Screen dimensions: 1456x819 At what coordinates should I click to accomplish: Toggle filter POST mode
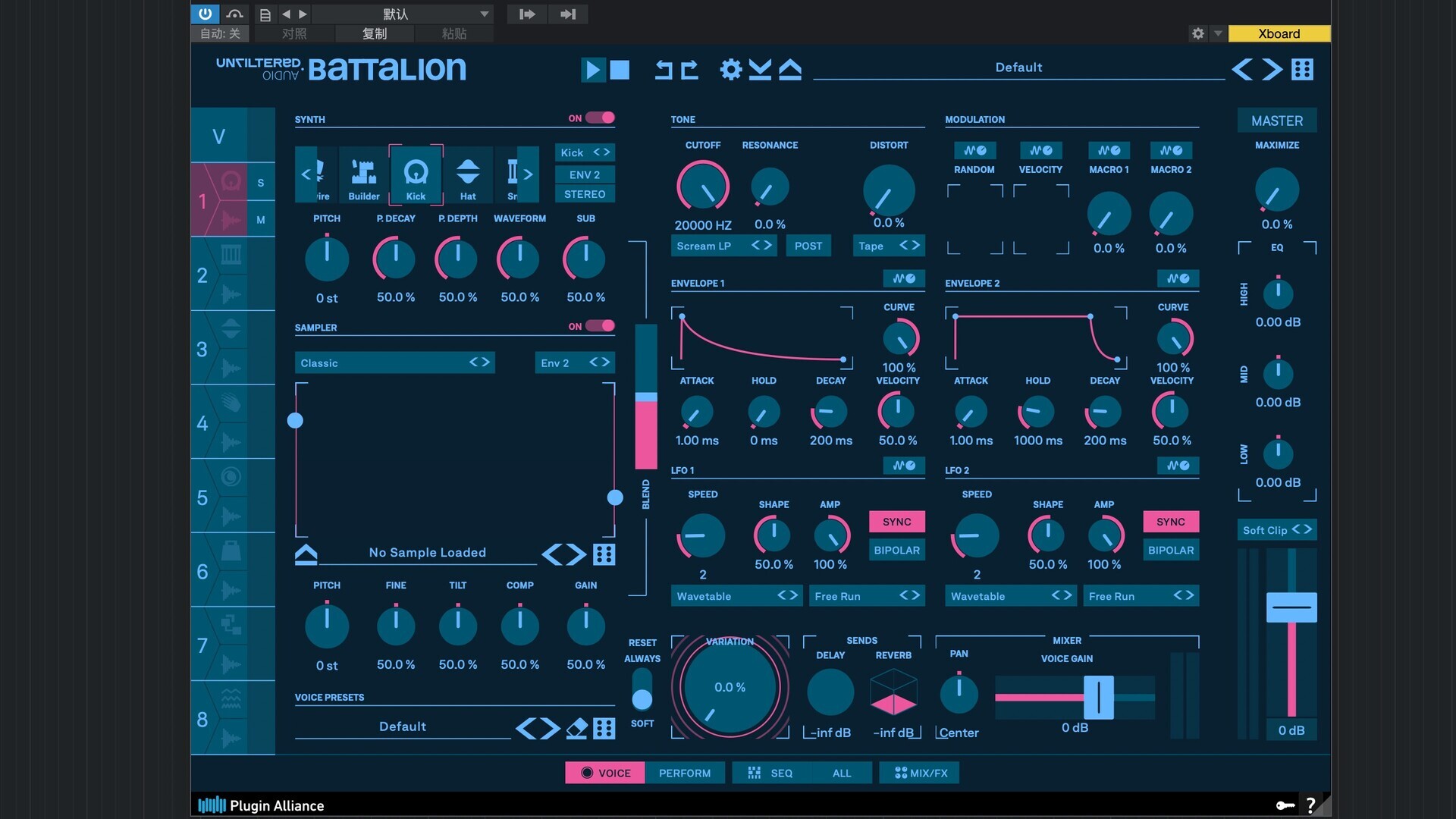[808, 246]
